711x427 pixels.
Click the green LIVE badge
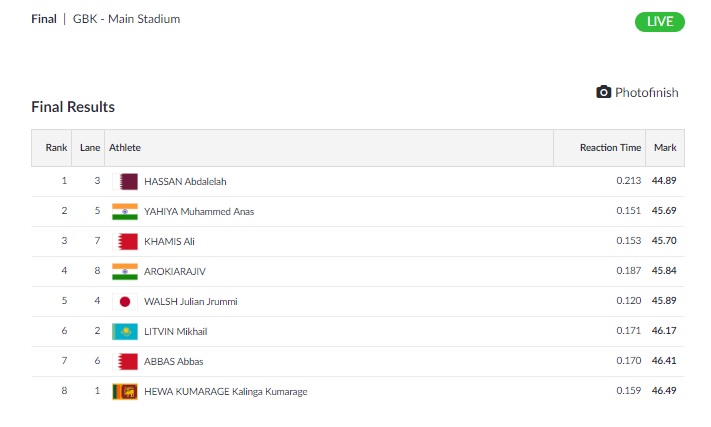coord(659,22)
